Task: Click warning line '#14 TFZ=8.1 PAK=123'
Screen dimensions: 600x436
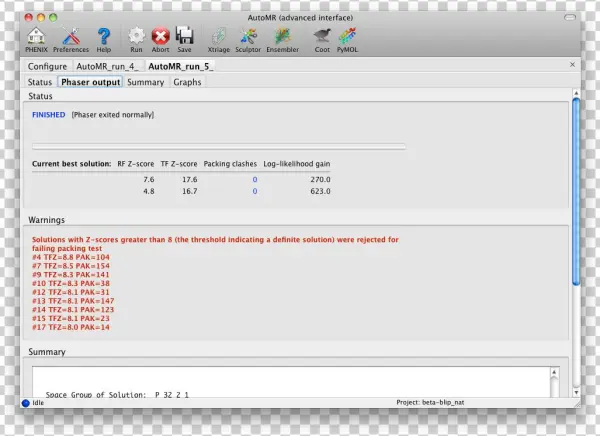Action: [x=73, y=310]
